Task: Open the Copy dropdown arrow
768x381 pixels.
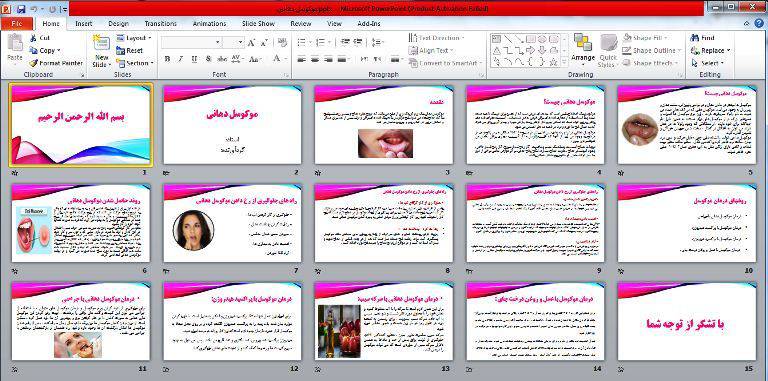Action: point(59,50)
